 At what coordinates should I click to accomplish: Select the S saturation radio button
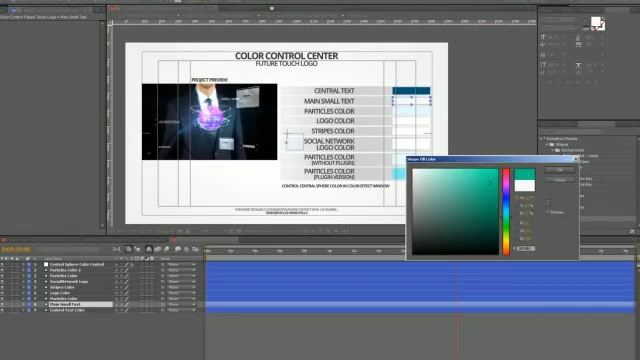coord(517,205)
